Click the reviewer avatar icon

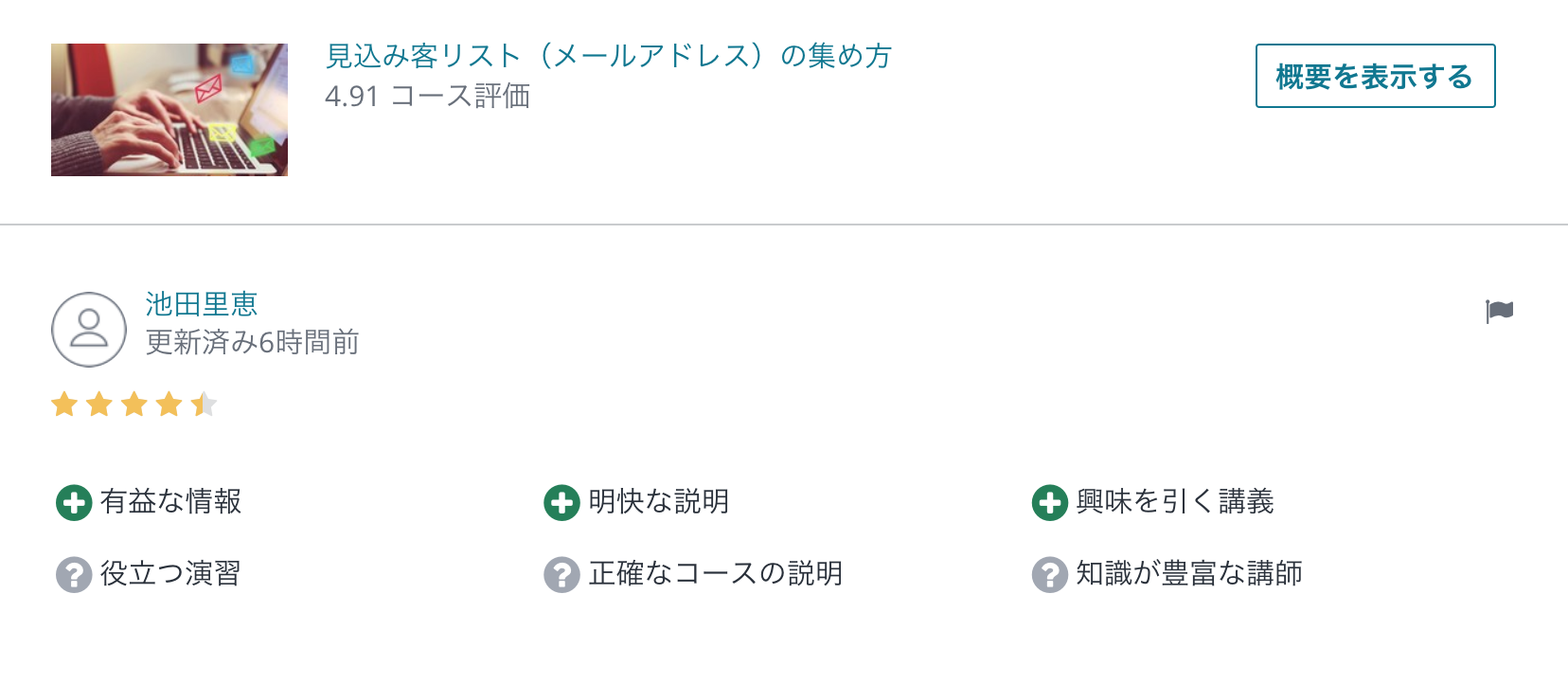[89, 330]
